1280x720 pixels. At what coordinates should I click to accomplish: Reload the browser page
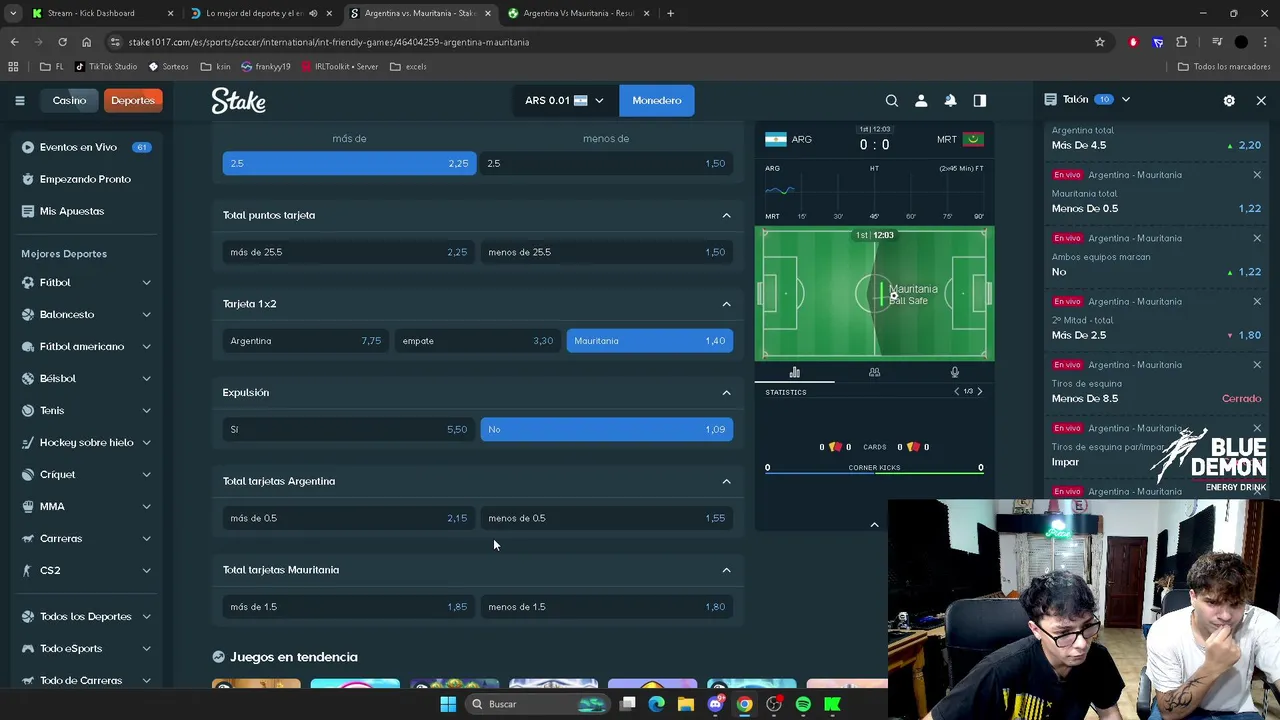[x=62, y=42]
